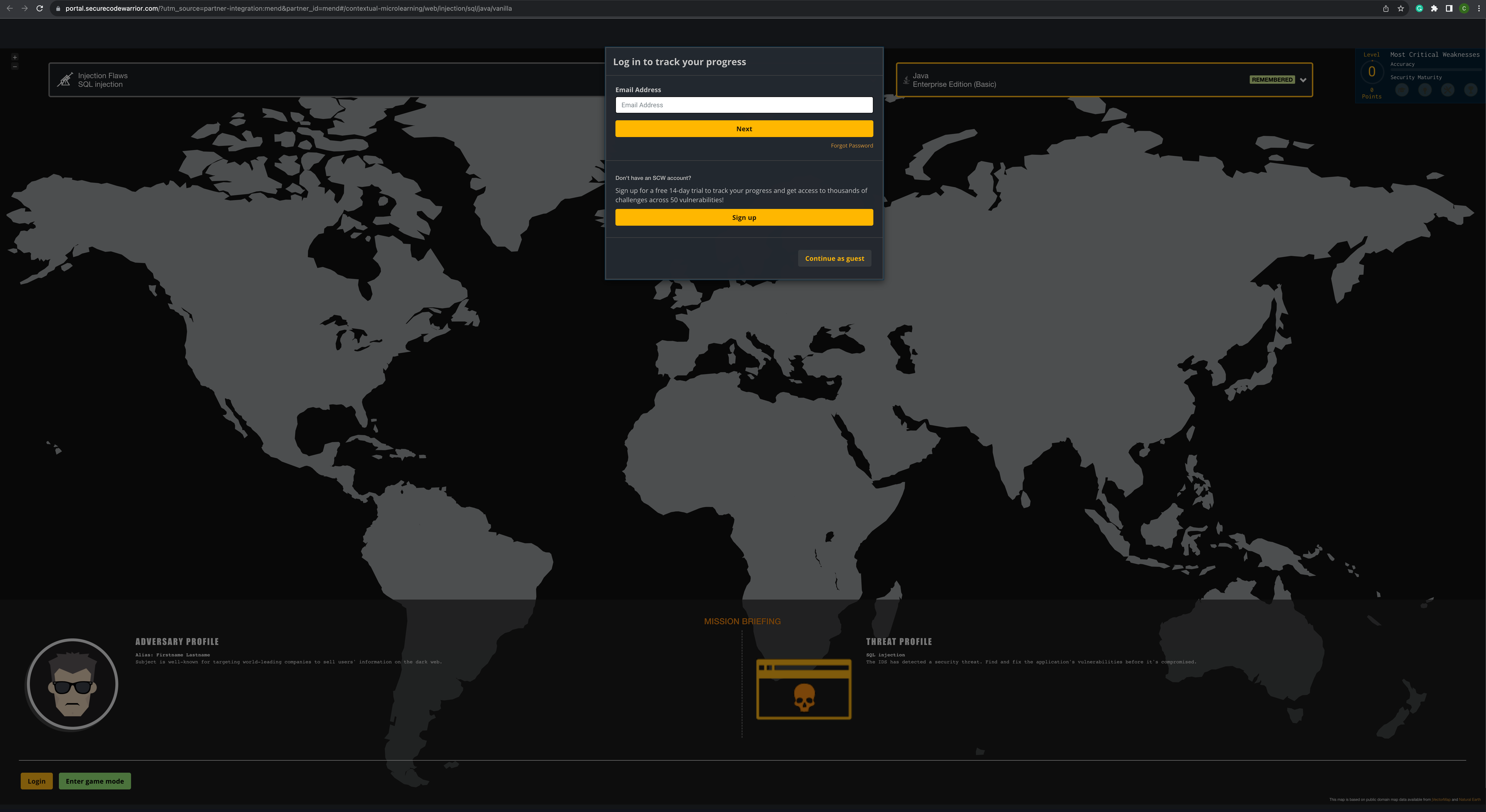Click the wrench tools maturity badge
1486x812 pixels.
pos(1448,90)
